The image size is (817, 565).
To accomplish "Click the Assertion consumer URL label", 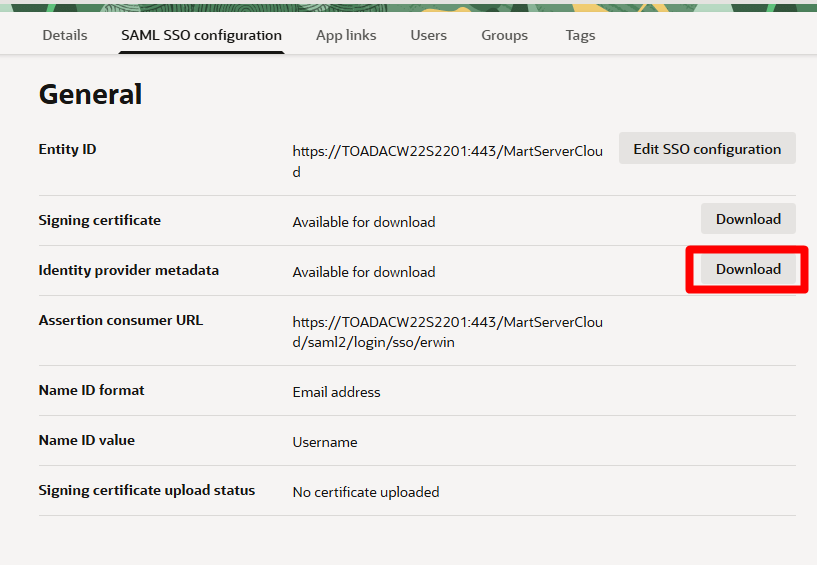I will pos(120,320).
